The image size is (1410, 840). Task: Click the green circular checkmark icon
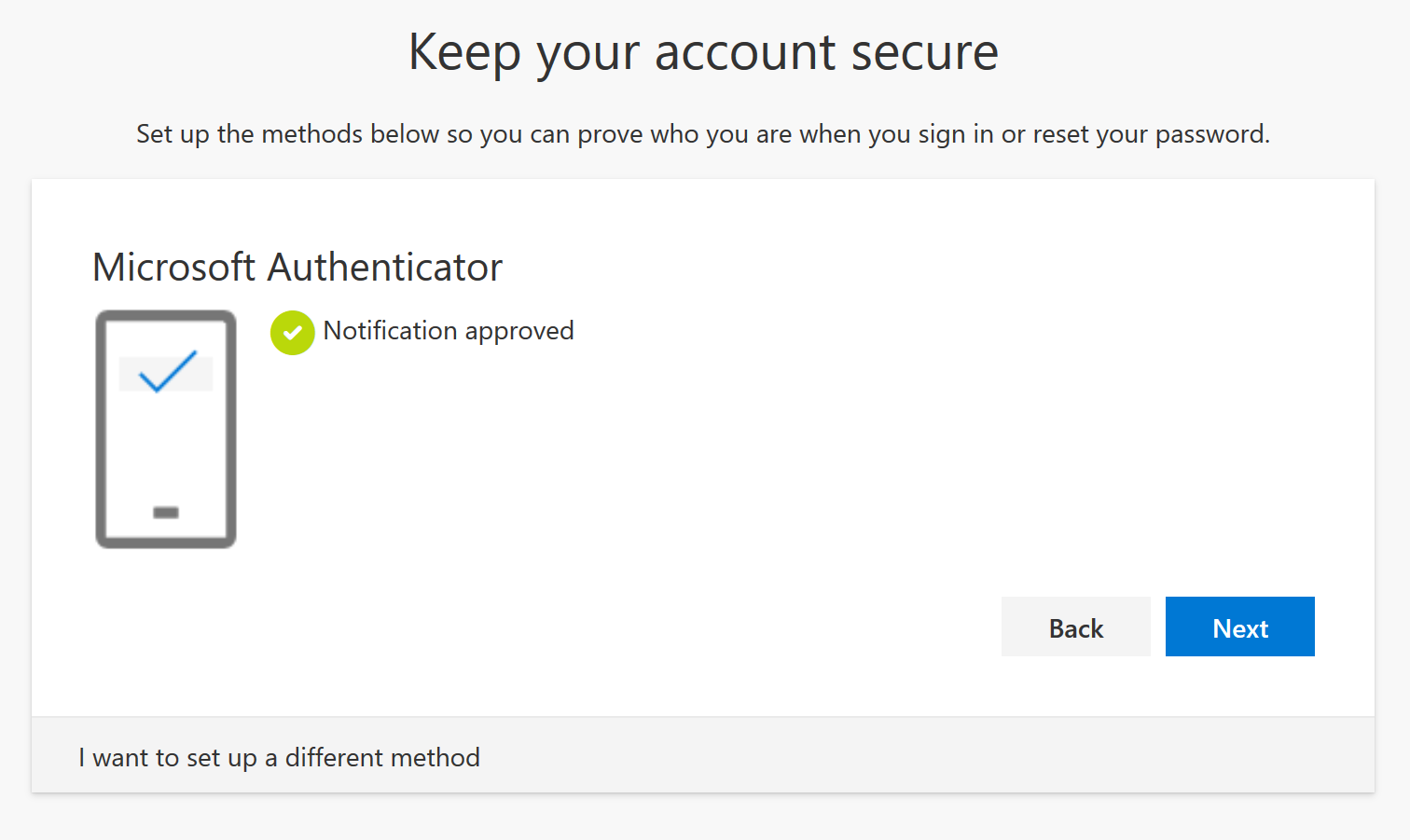[x=292, y=333]
